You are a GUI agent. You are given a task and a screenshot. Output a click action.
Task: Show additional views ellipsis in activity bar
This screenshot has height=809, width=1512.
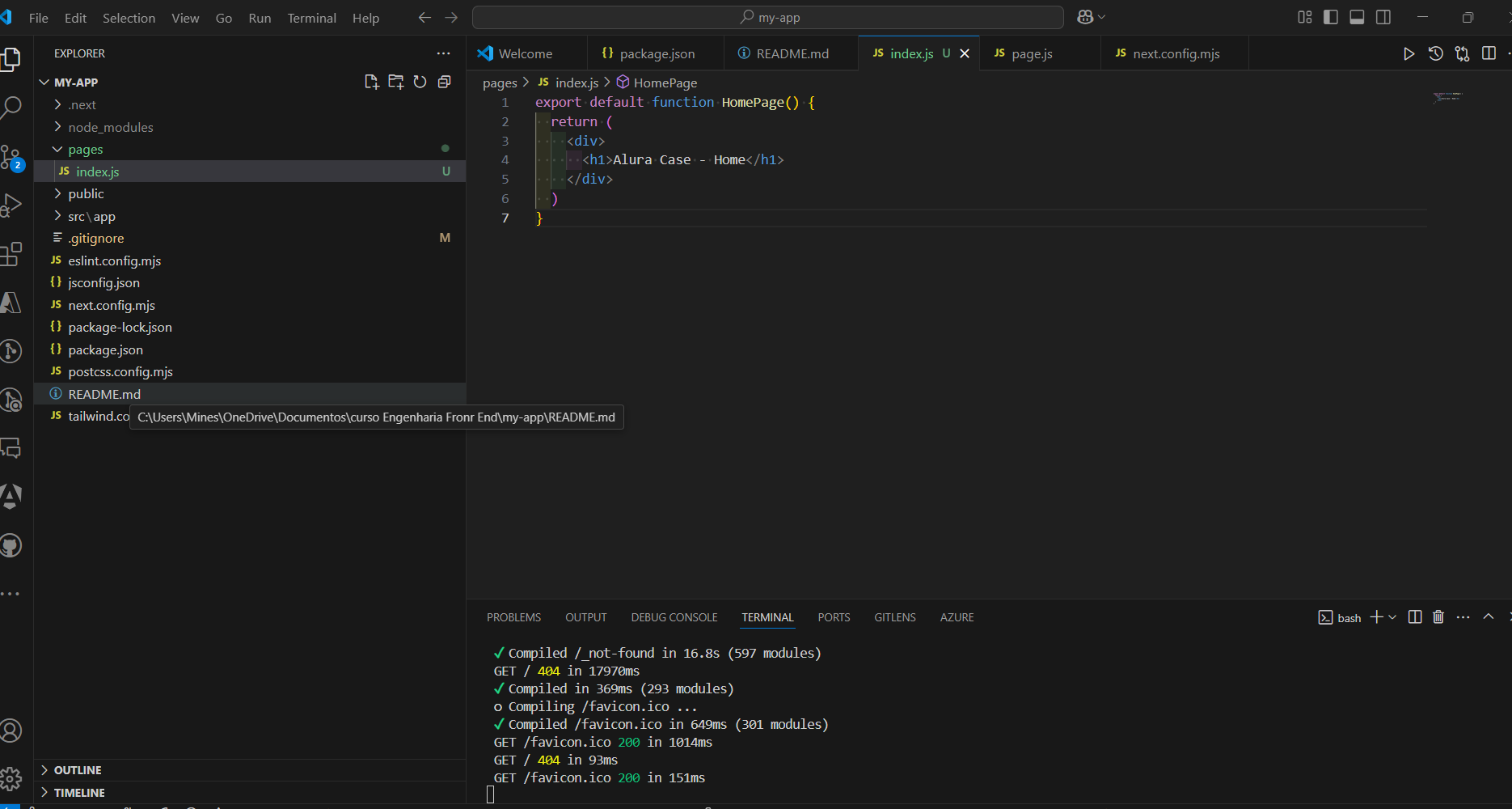coord(10,594)
